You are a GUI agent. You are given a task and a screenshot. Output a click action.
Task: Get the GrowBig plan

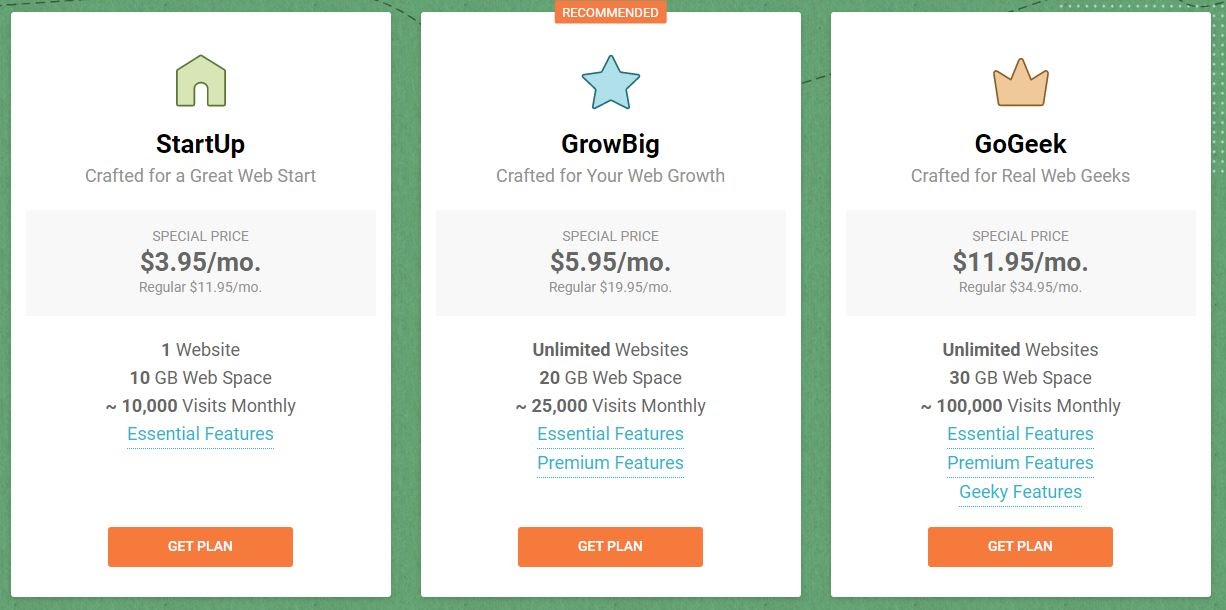(610, 547)
